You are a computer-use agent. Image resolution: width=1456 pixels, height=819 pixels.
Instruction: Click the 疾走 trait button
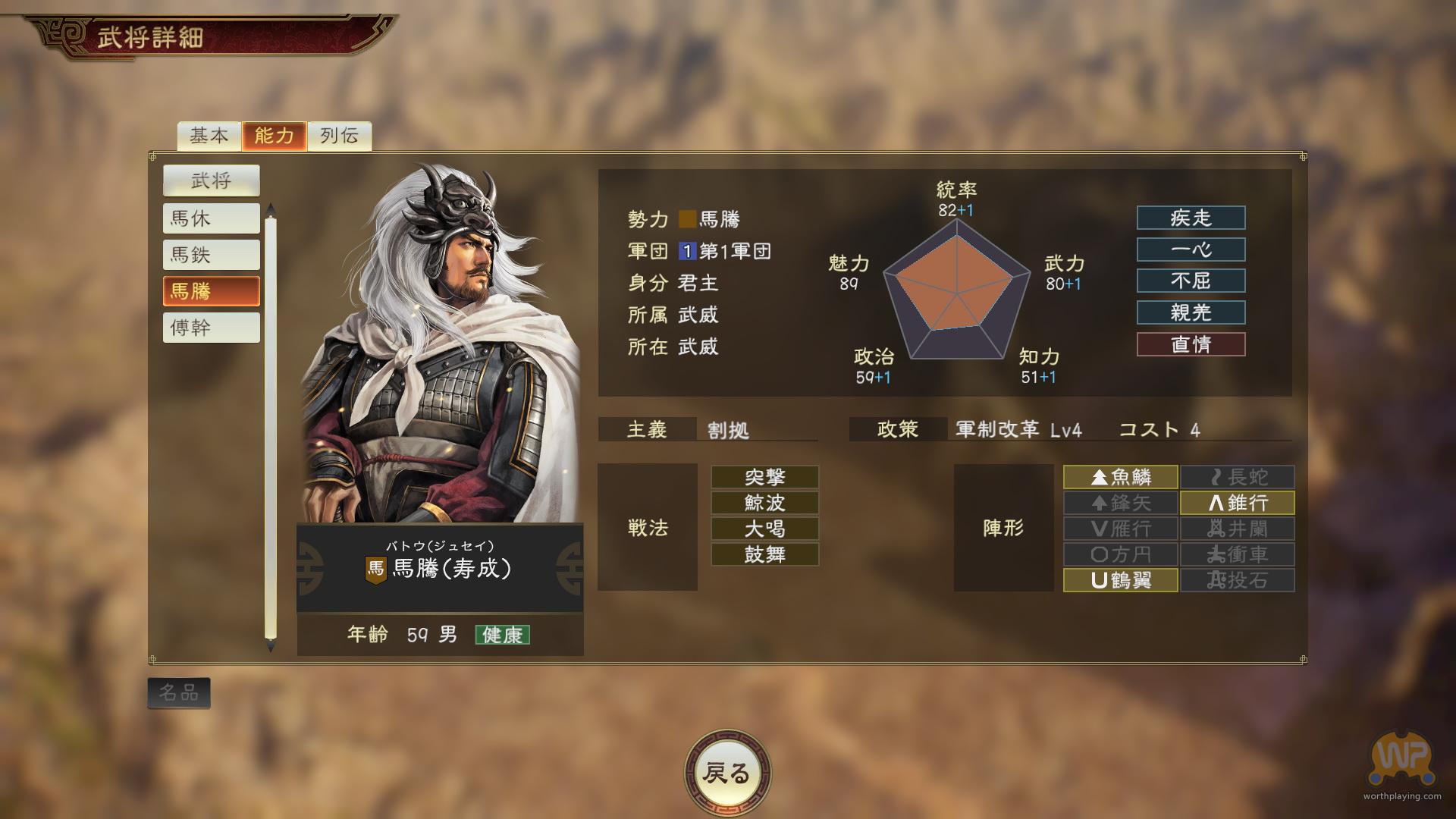pos(1191,218)
